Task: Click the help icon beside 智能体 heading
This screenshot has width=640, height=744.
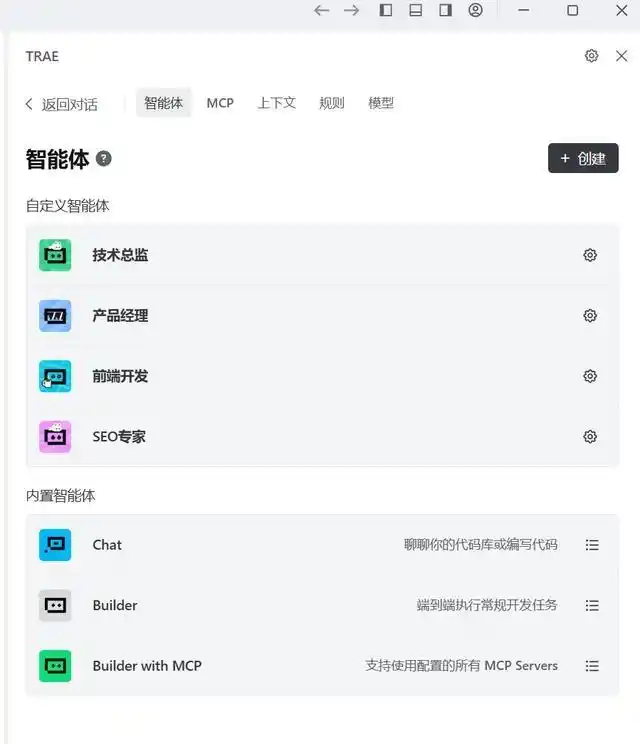Action: [x=103, y=158]
